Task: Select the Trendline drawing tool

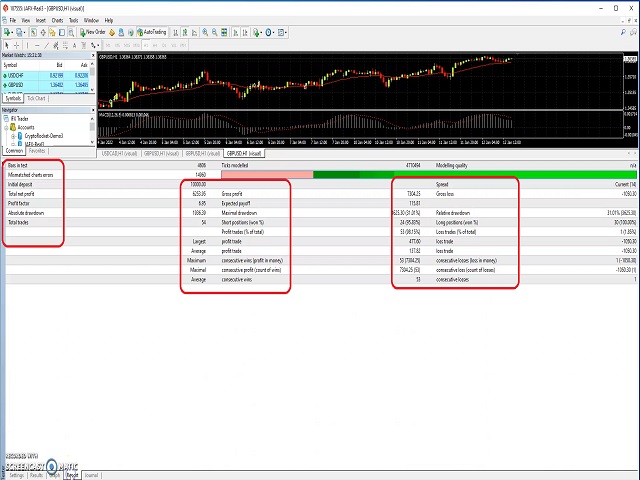Action: pos(46,45)
